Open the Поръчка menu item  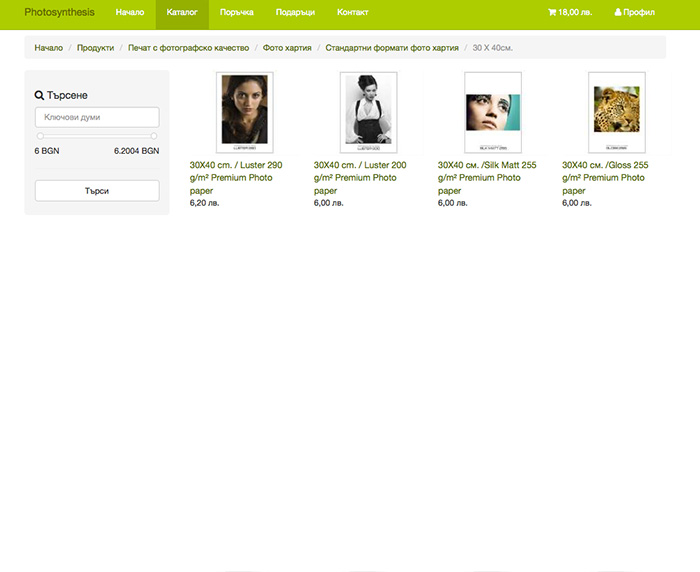point(236,13)
